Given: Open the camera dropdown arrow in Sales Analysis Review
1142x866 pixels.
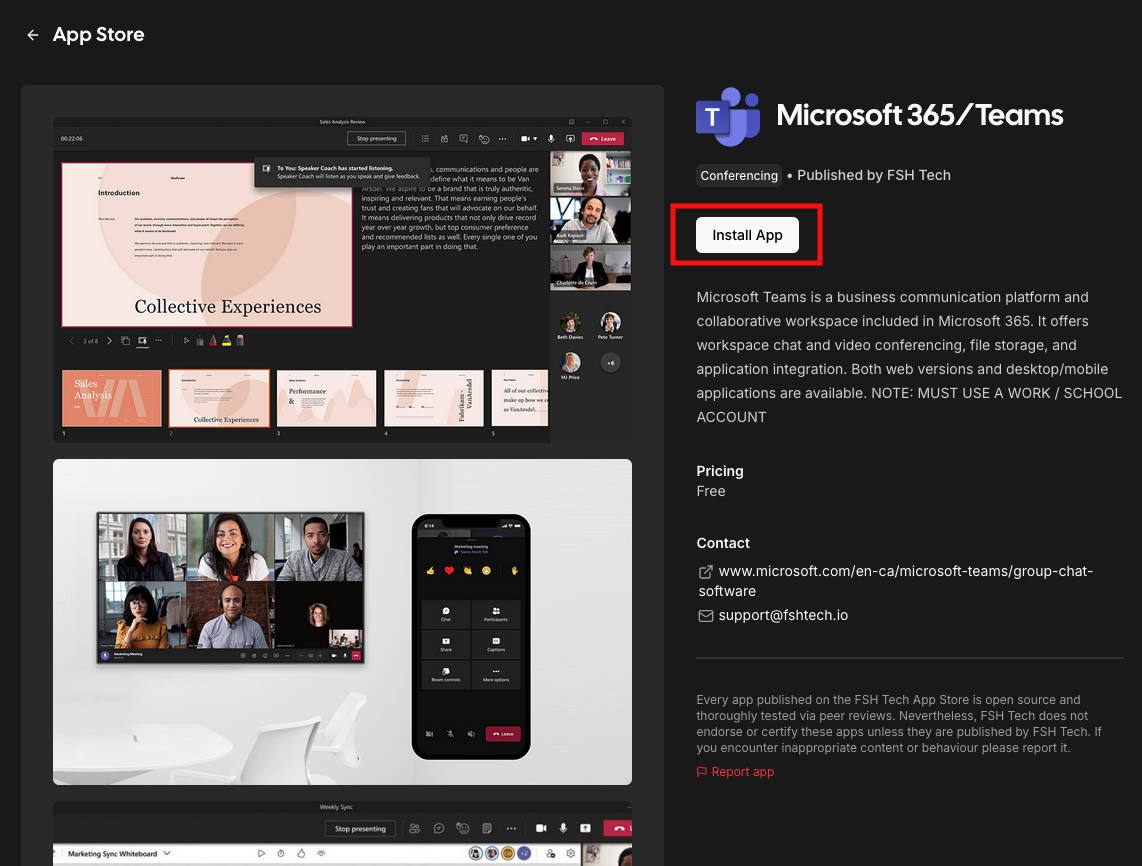Looking at the screenshot, I should [536, 139].
